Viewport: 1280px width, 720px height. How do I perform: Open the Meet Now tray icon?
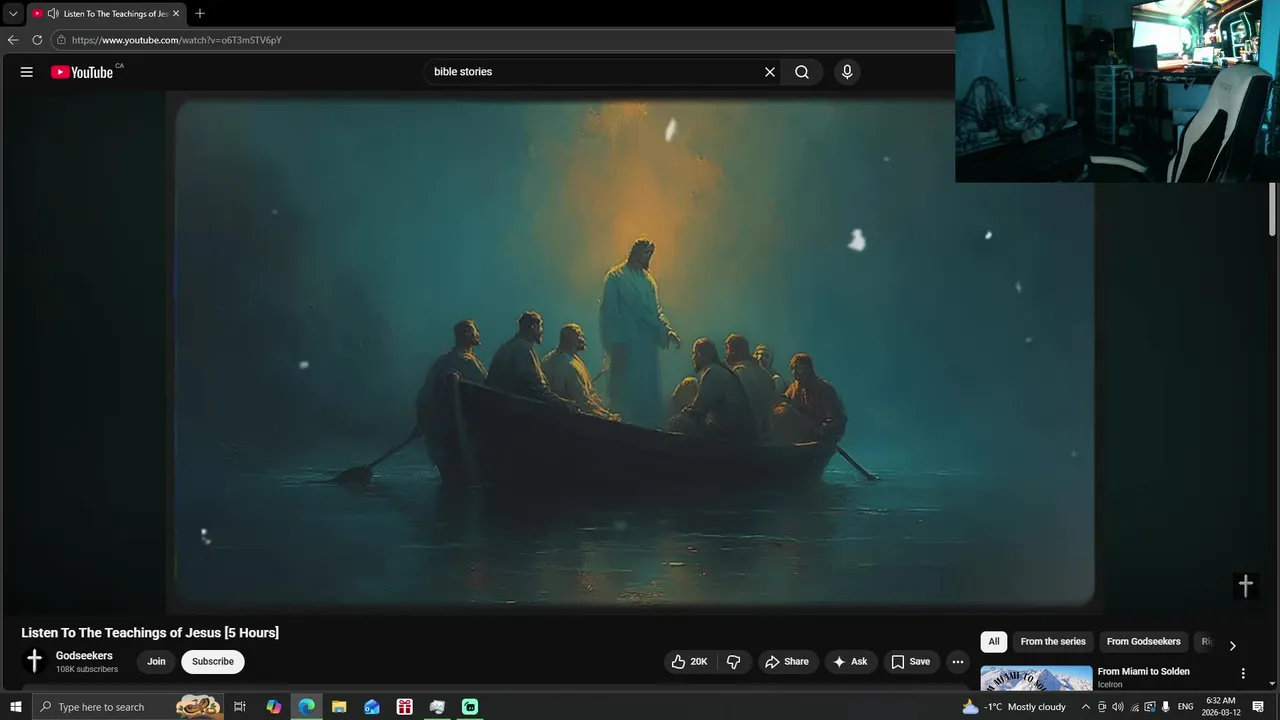1102,707
